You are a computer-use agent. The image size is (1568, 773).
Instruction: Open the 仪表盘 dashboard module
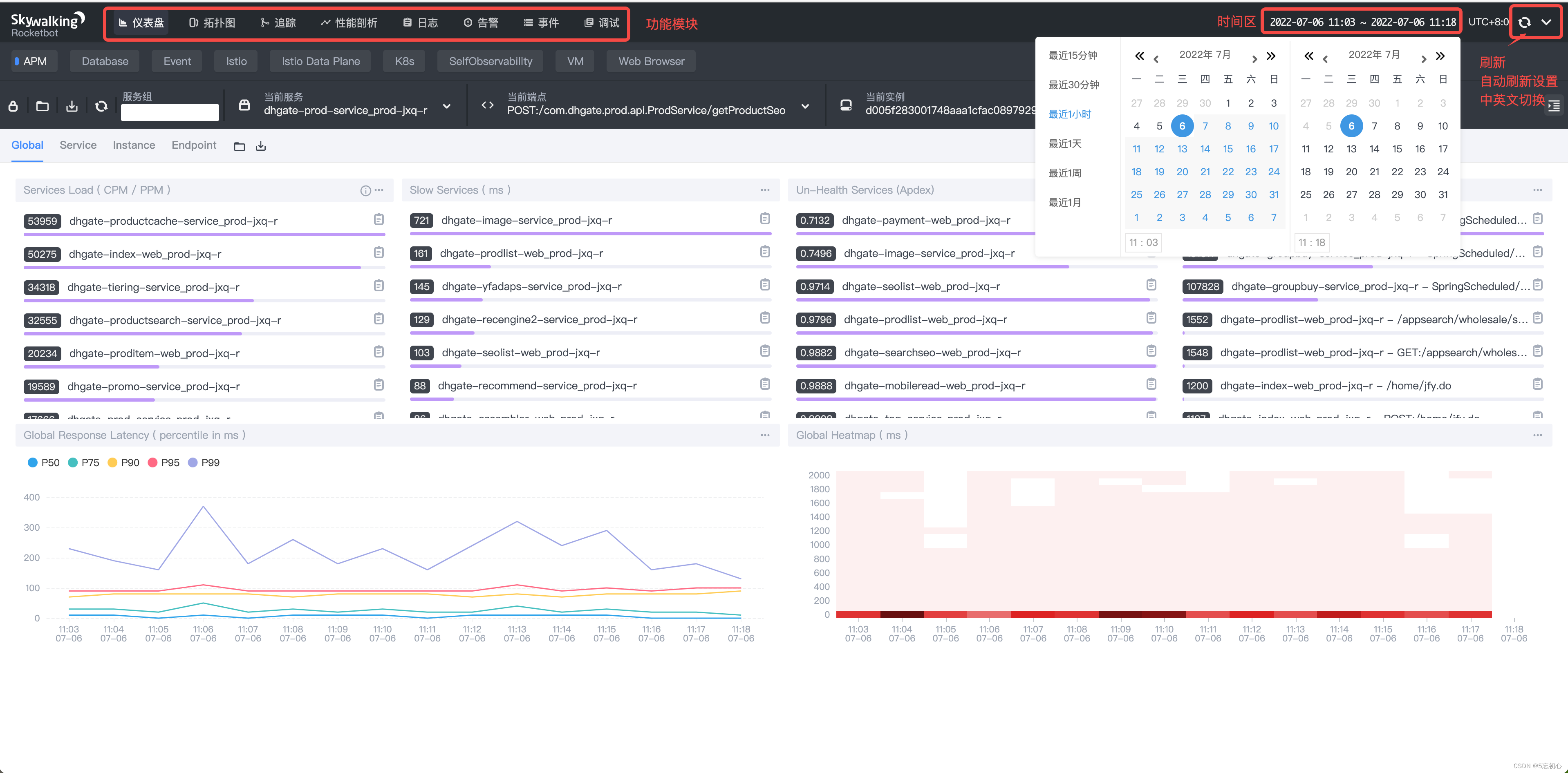[x=141, y=23]
